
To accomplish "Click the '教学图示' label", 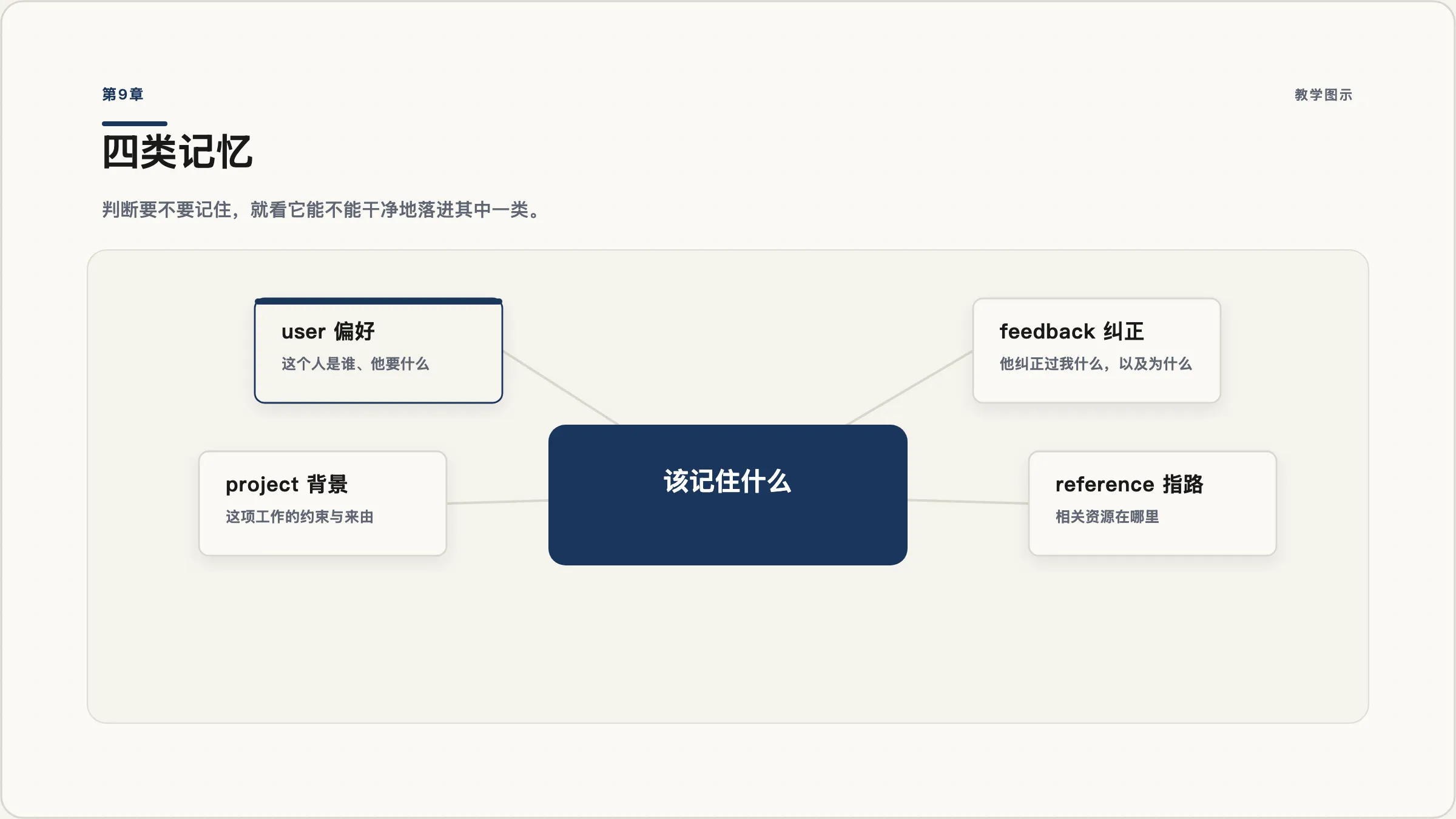I will pyautogui.click(x=1324, y=95).
